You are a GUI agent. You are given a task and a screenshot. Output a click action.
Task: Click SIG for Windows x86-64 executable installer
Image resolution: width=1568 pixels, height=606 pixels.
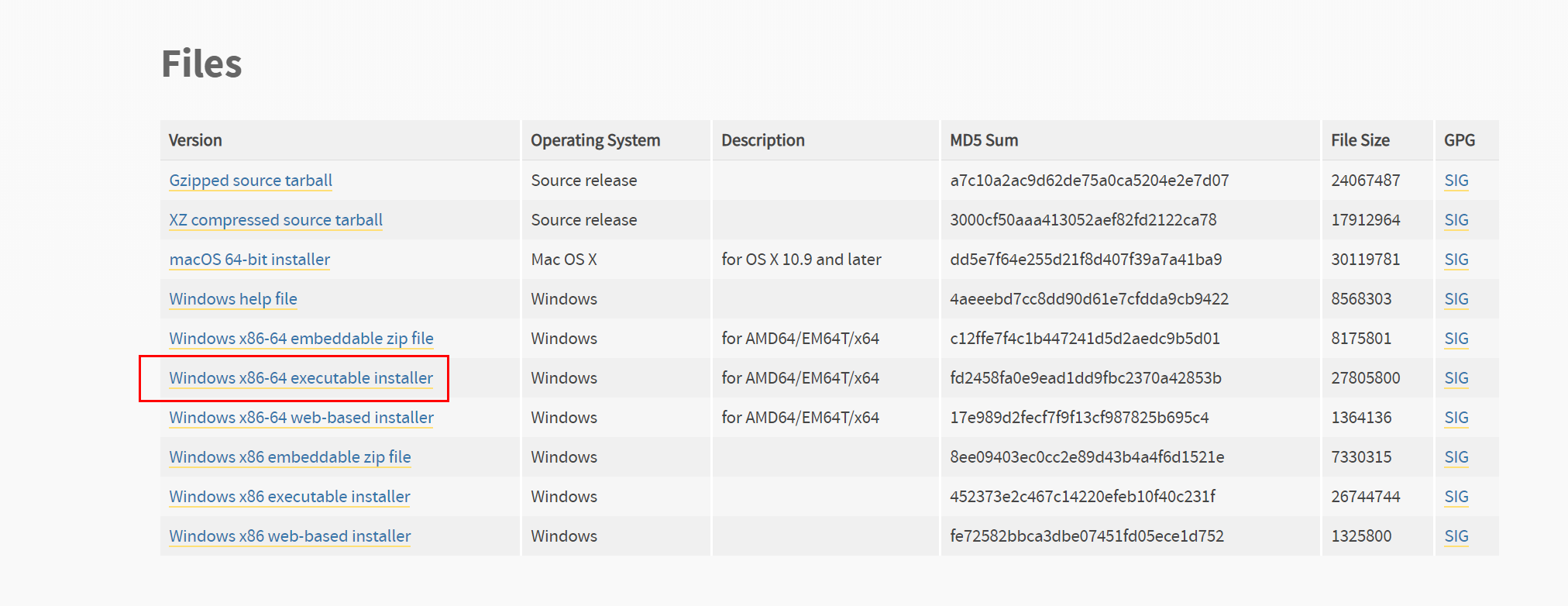tap(1456, 378)
